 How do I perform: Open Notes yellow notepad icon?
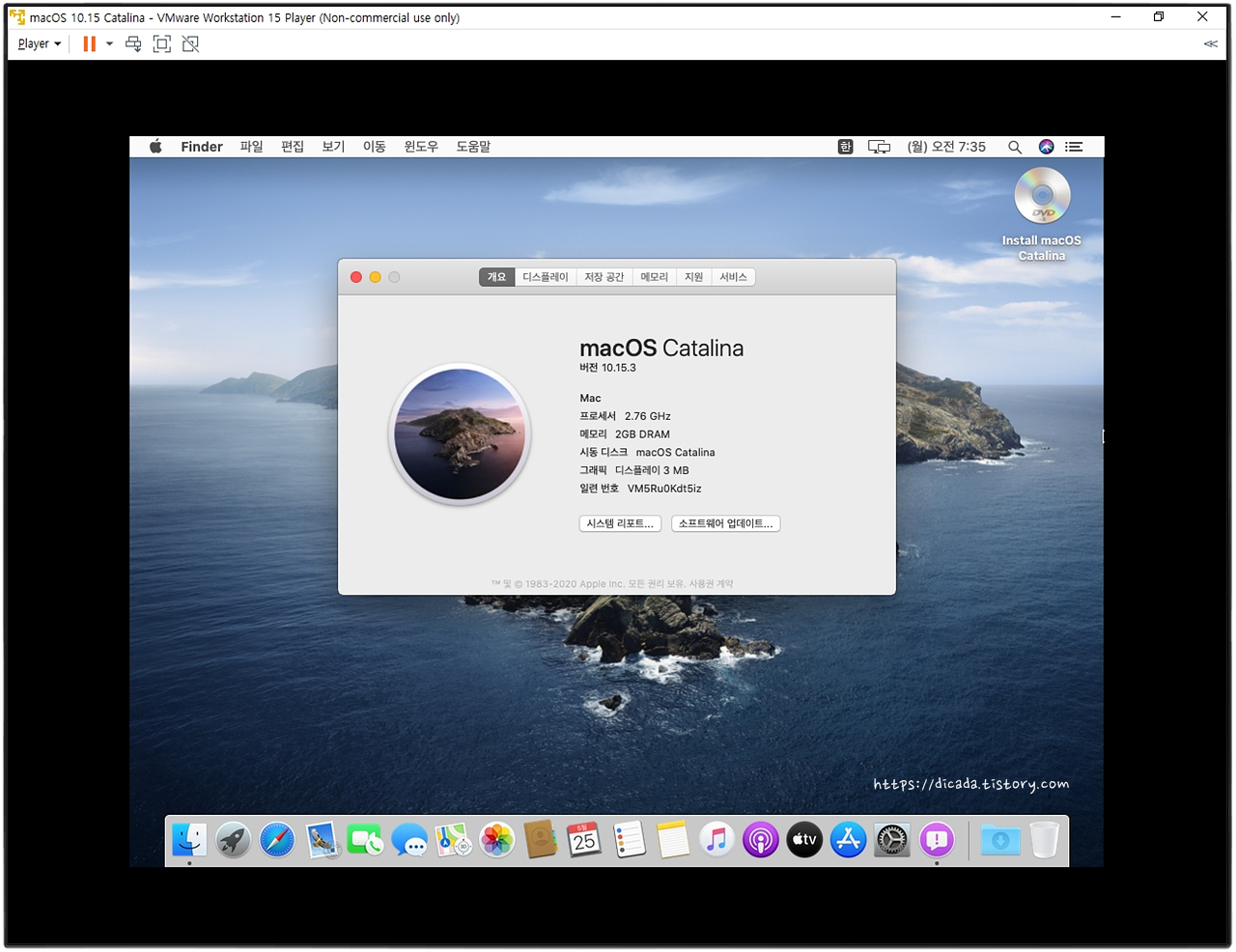point(673,841)
